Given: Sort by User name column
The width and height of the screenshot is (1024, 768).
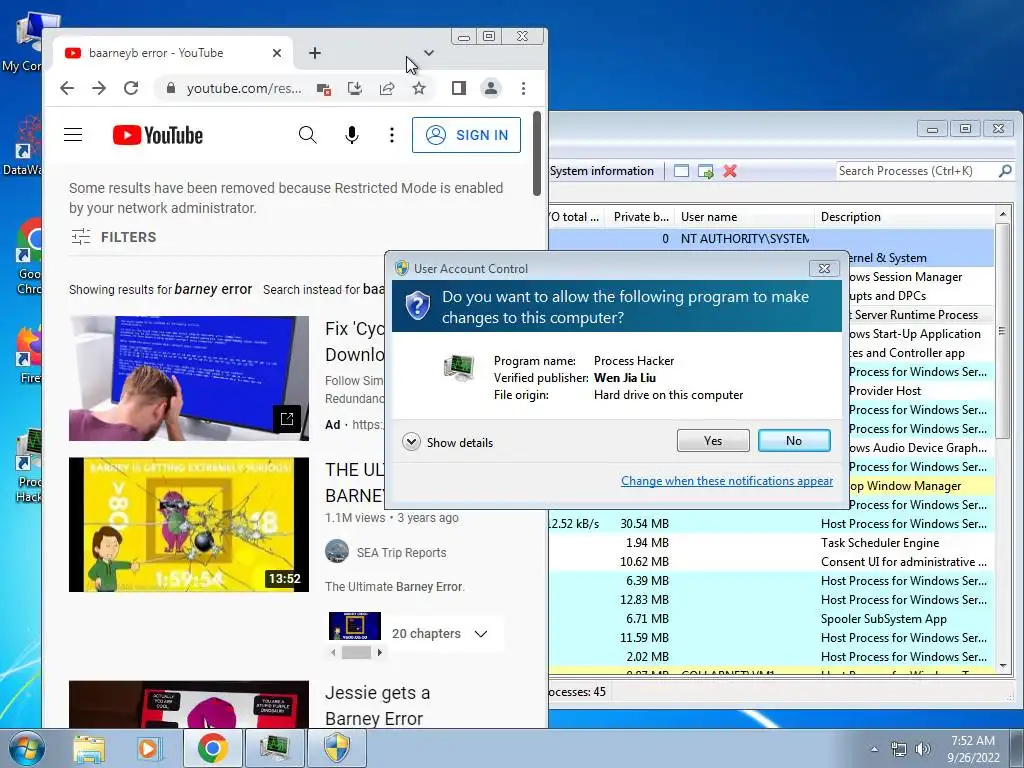Looking at the screenshot, I should click(x=744, y=217).
